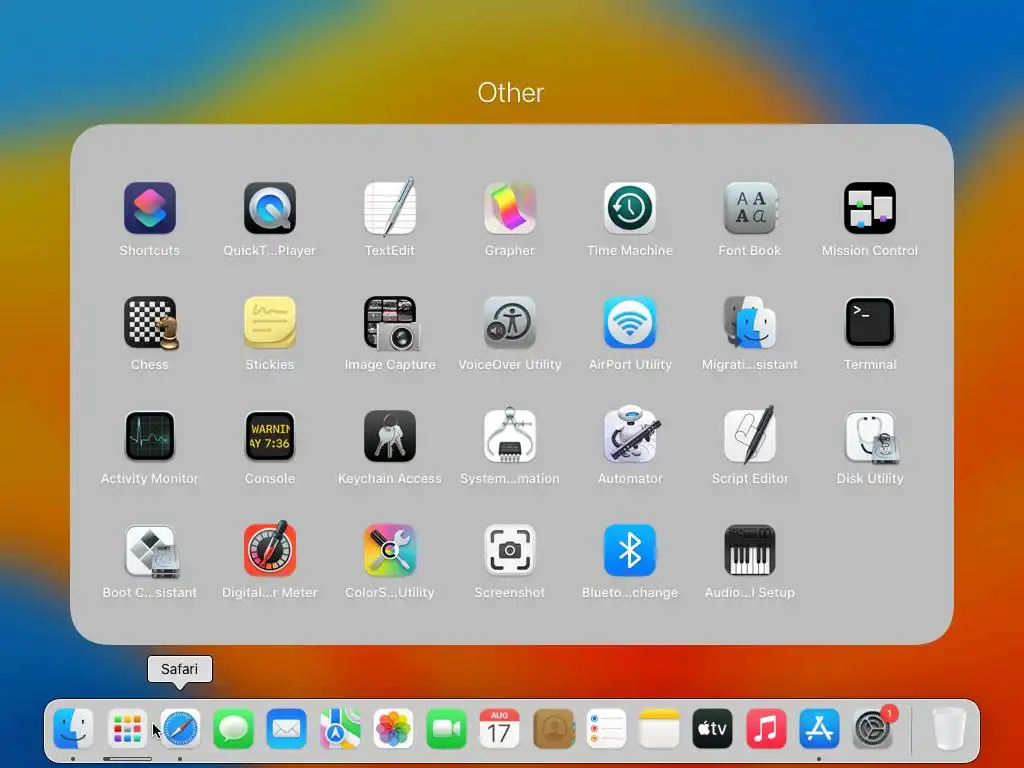Open TextEdit from the Other folder
The image size is (1024, 768).
click(x=390, y=207)
